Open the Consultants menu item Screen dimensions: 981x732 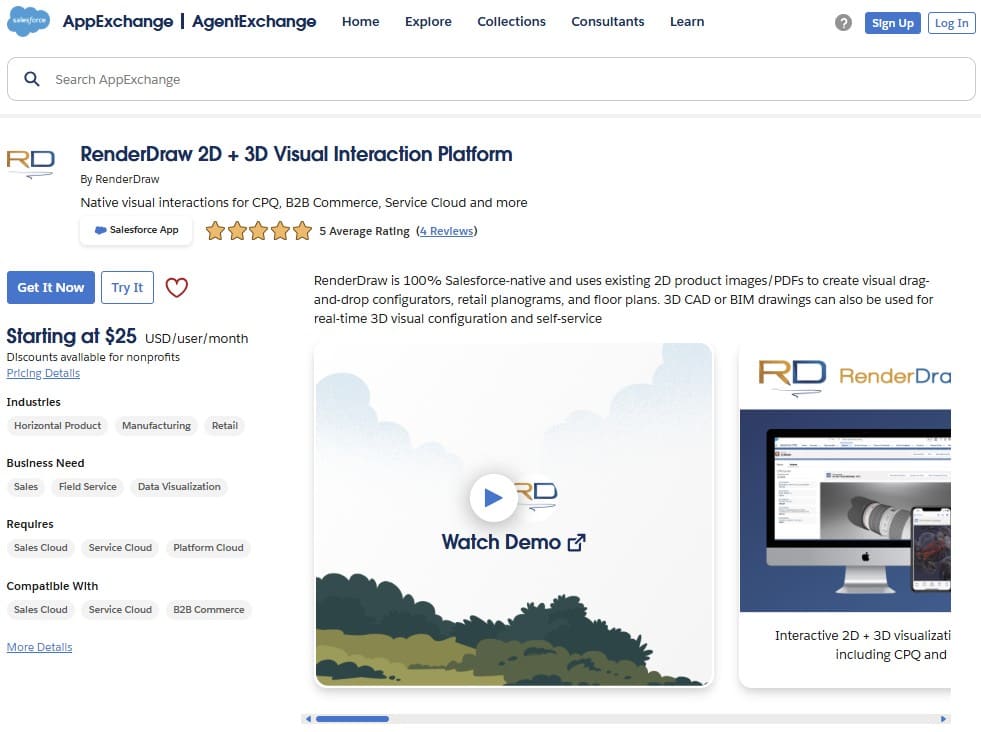pyautogui.click(x=607, y=22)
